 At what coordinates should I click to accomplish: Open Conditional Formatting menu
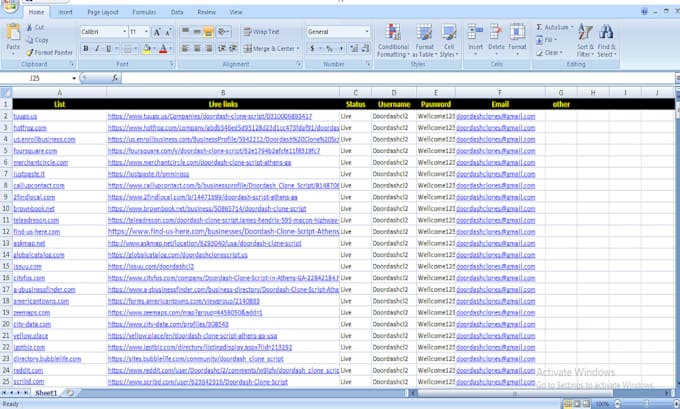[x=393, y=40]
